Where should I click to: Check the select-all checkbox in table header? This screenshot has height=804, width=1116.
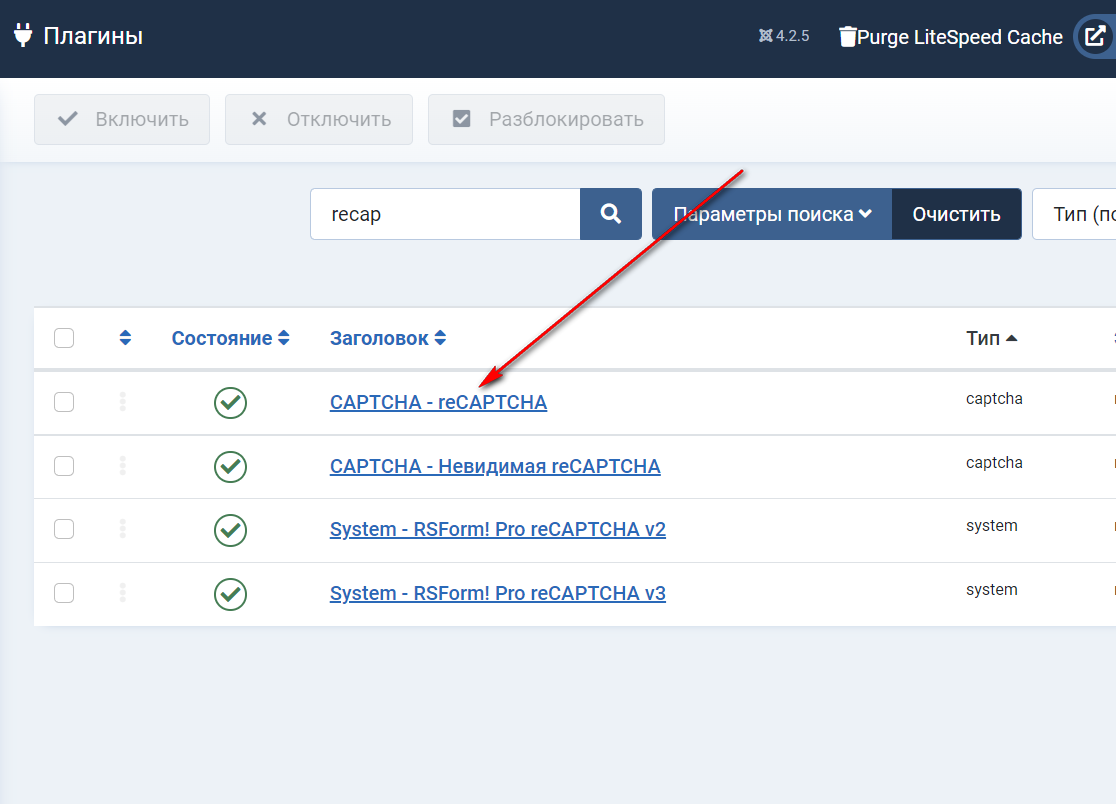[64, 338]
